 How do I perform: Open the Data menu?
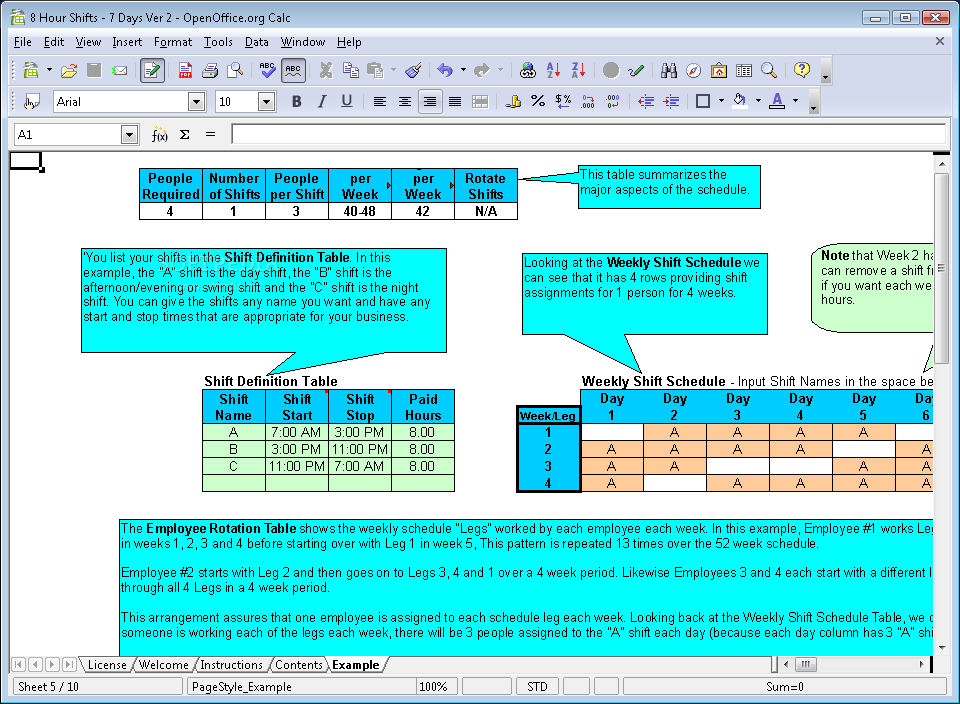(x=257, y=42)
